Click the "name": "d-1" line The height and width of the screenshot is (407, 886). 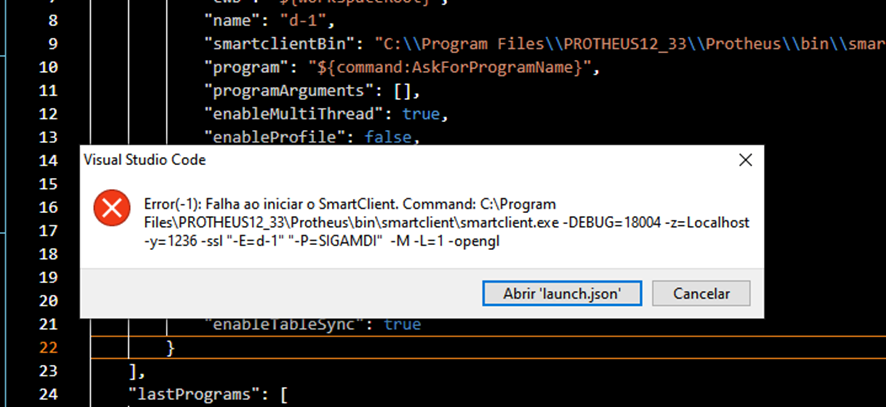270,21
